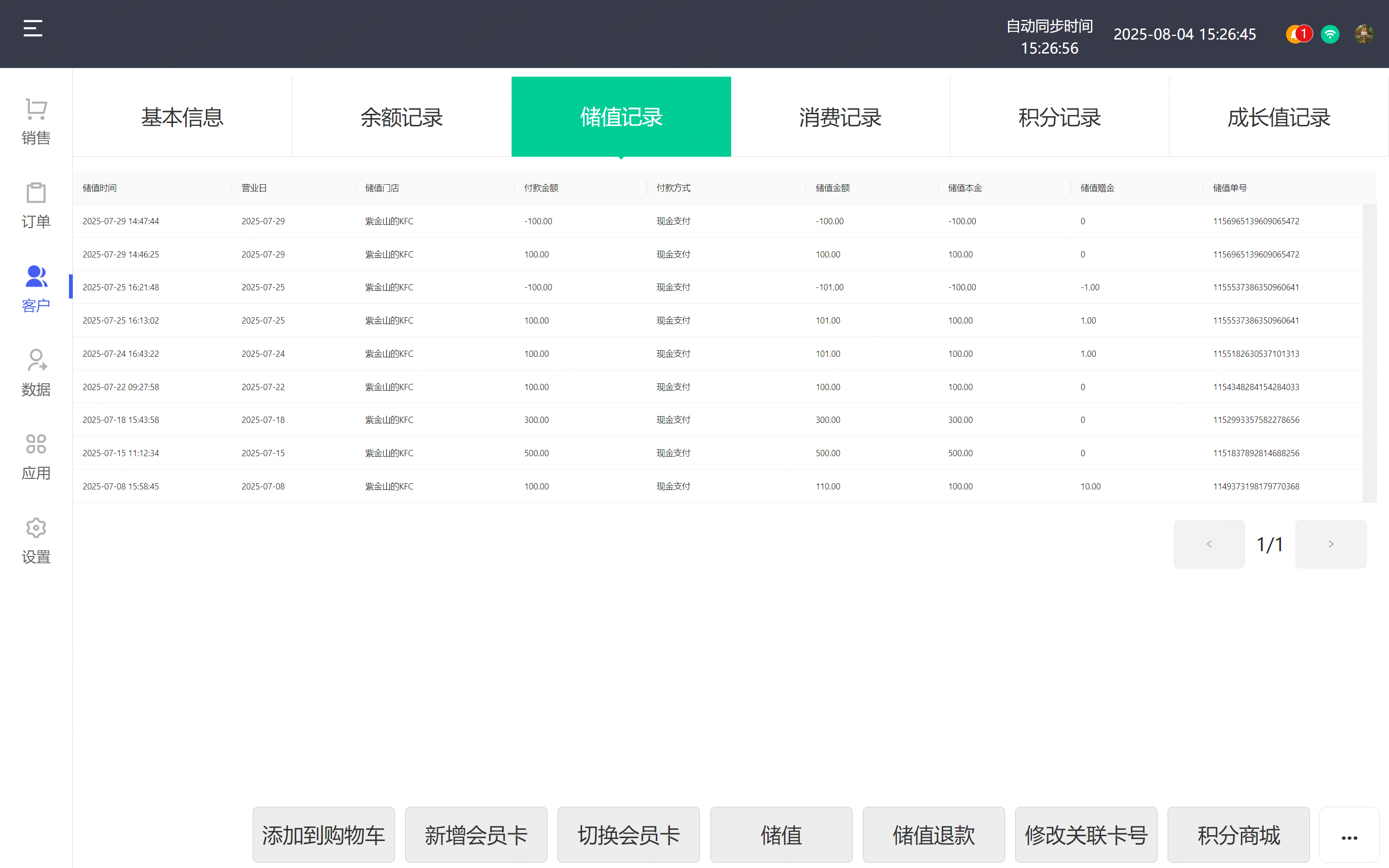Select row dated 2025-07-08 15:58:45

pos(718,486)
